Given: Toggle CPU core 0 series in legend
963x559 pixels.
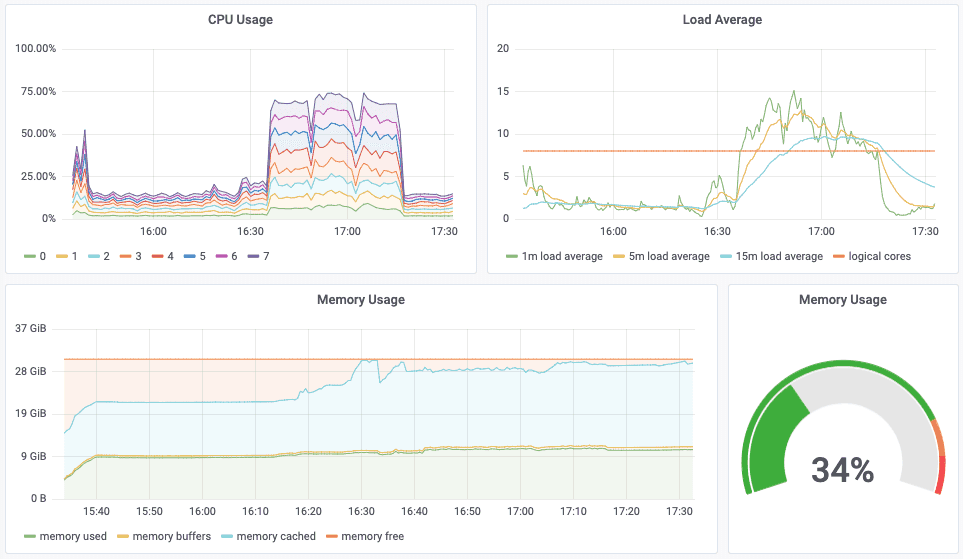Looking at the screenshot, I should 35,256.
